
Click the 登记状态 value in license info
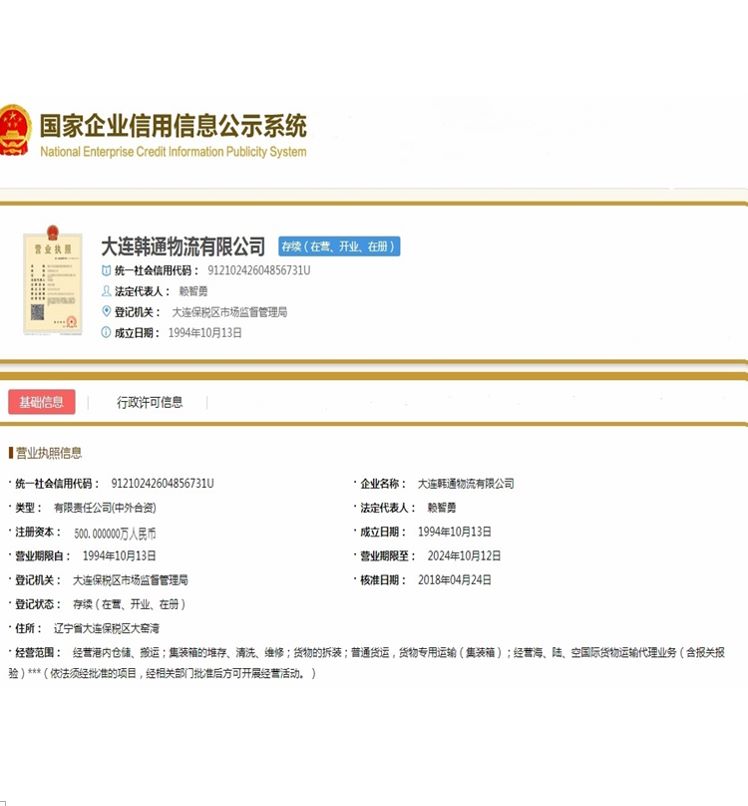[x=129, y=604]
